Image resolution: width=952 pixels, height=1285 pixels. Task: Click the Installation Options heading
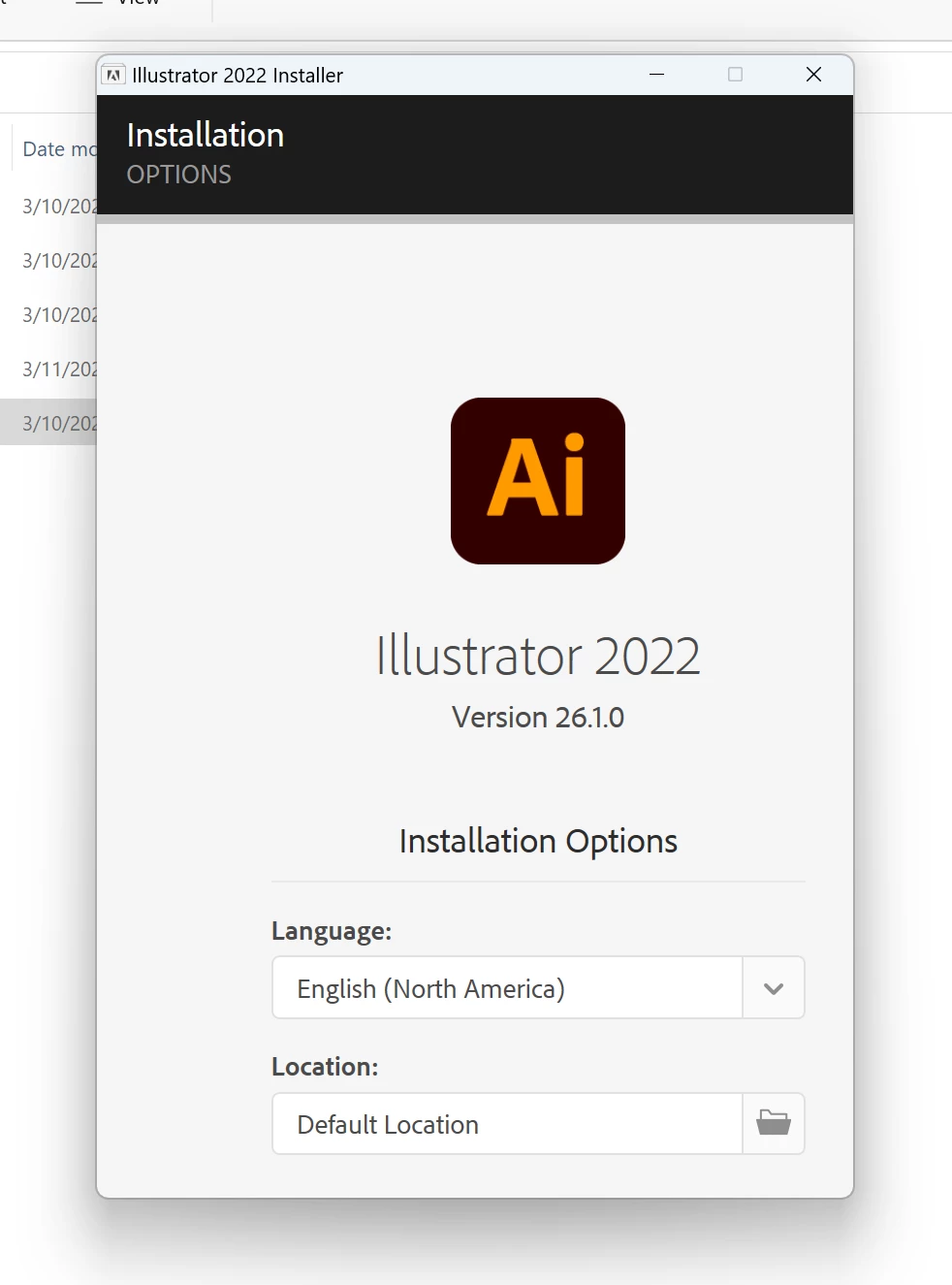tap(538, 842)
